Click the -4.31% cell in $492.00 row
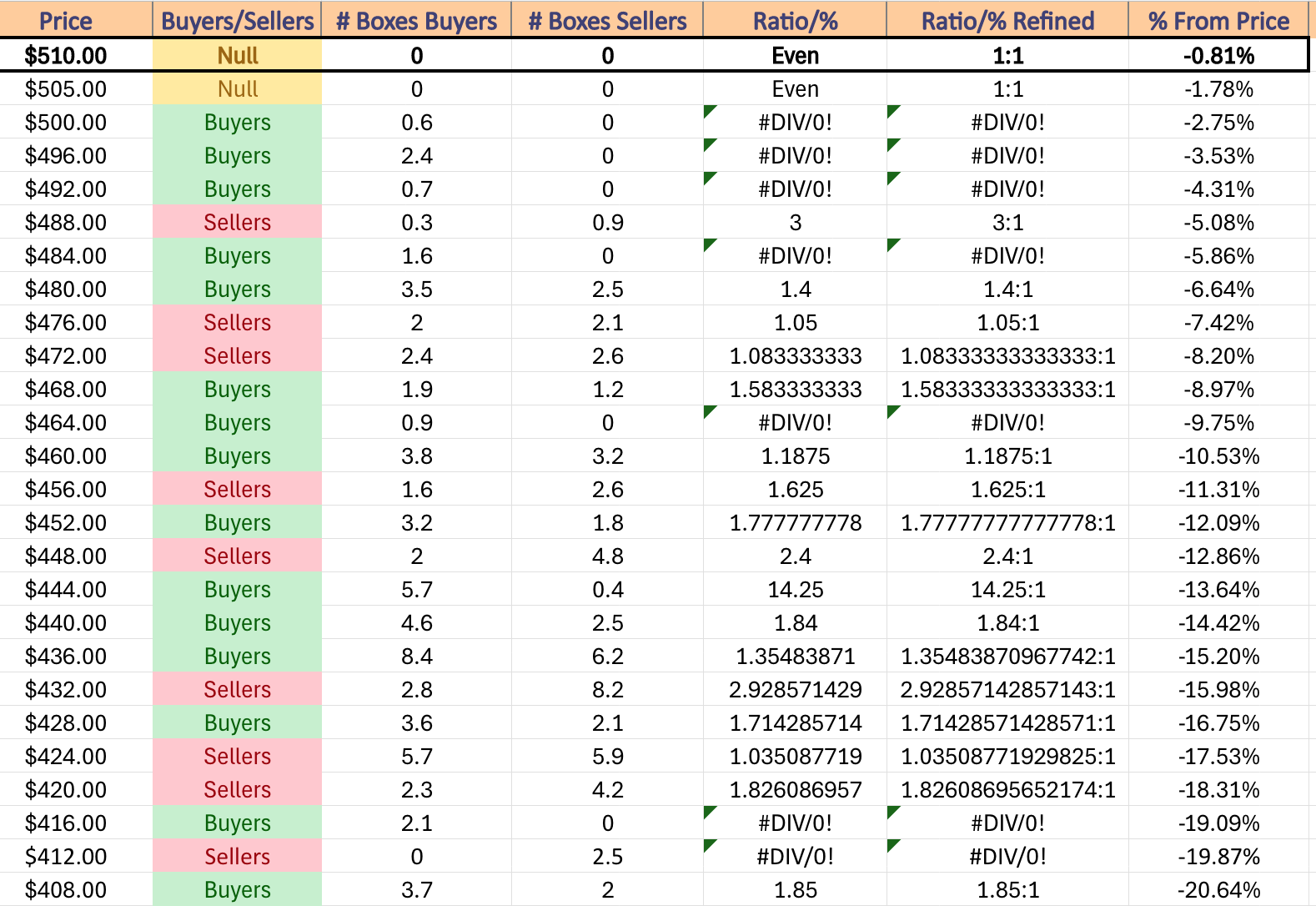The image size is (1316, 906). coord(1218,189)
